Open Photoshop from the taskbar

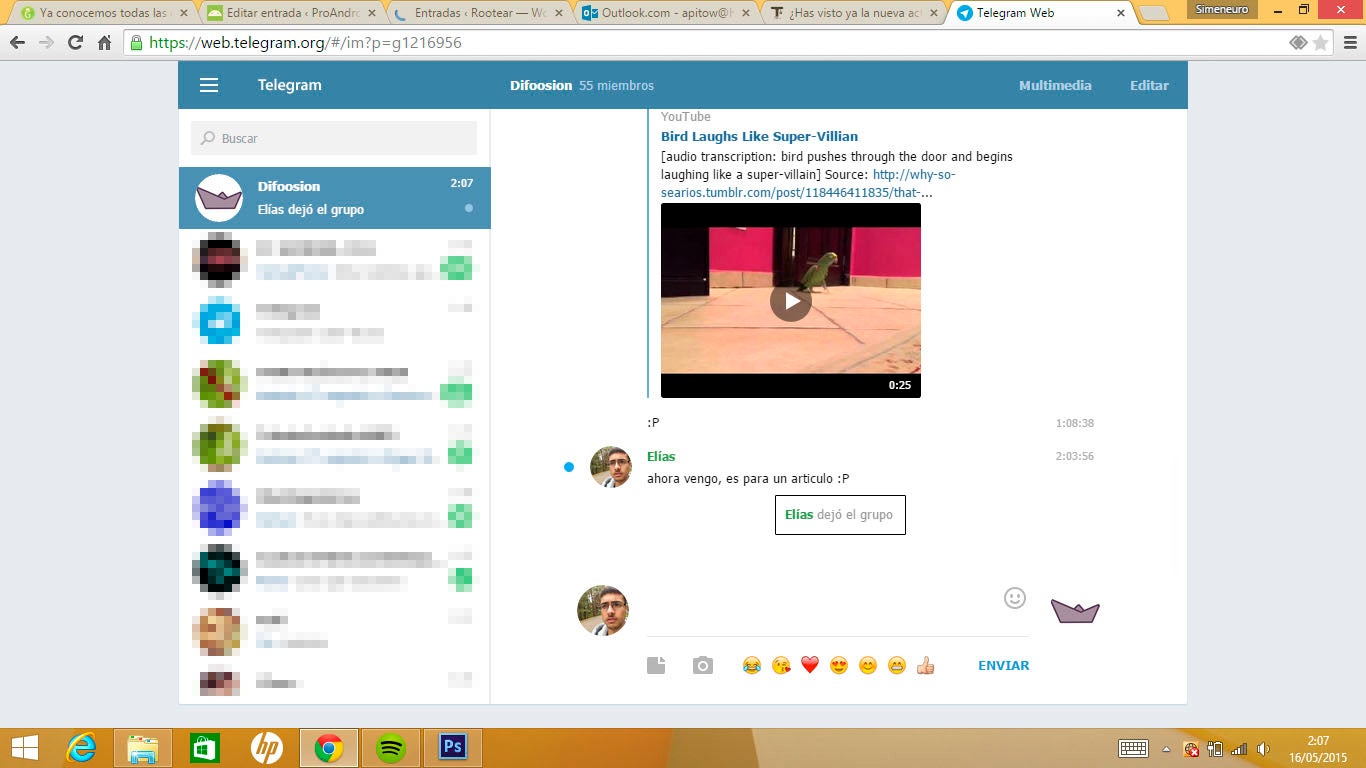point(453,748)
